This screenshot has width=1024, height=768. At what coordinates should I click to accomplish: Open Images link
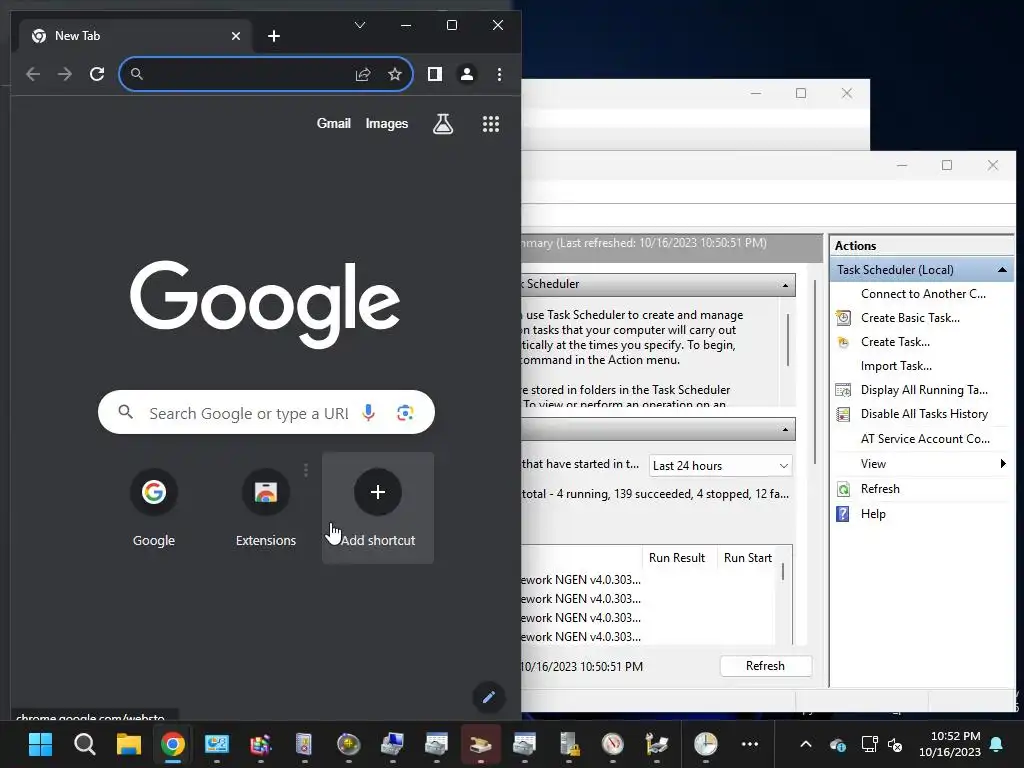(387, 123)
